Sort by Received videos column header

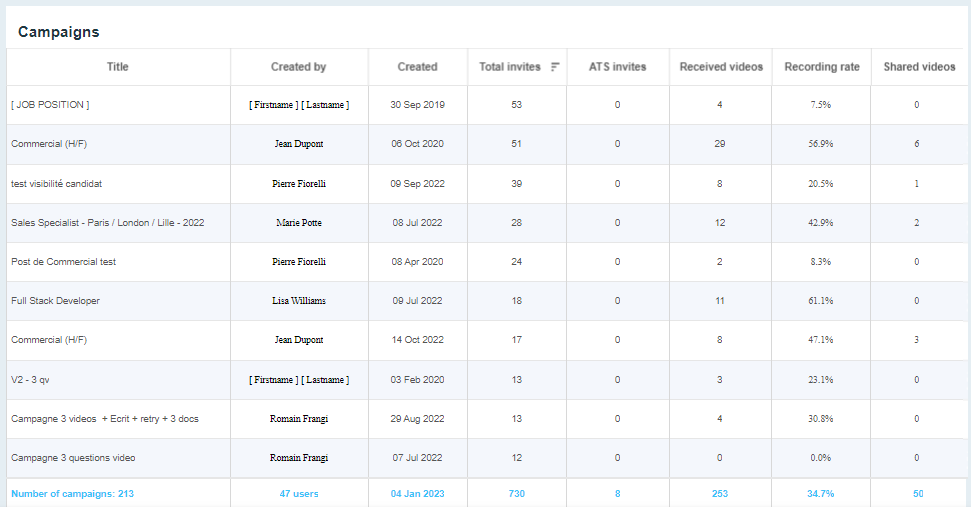pos(721,67)
